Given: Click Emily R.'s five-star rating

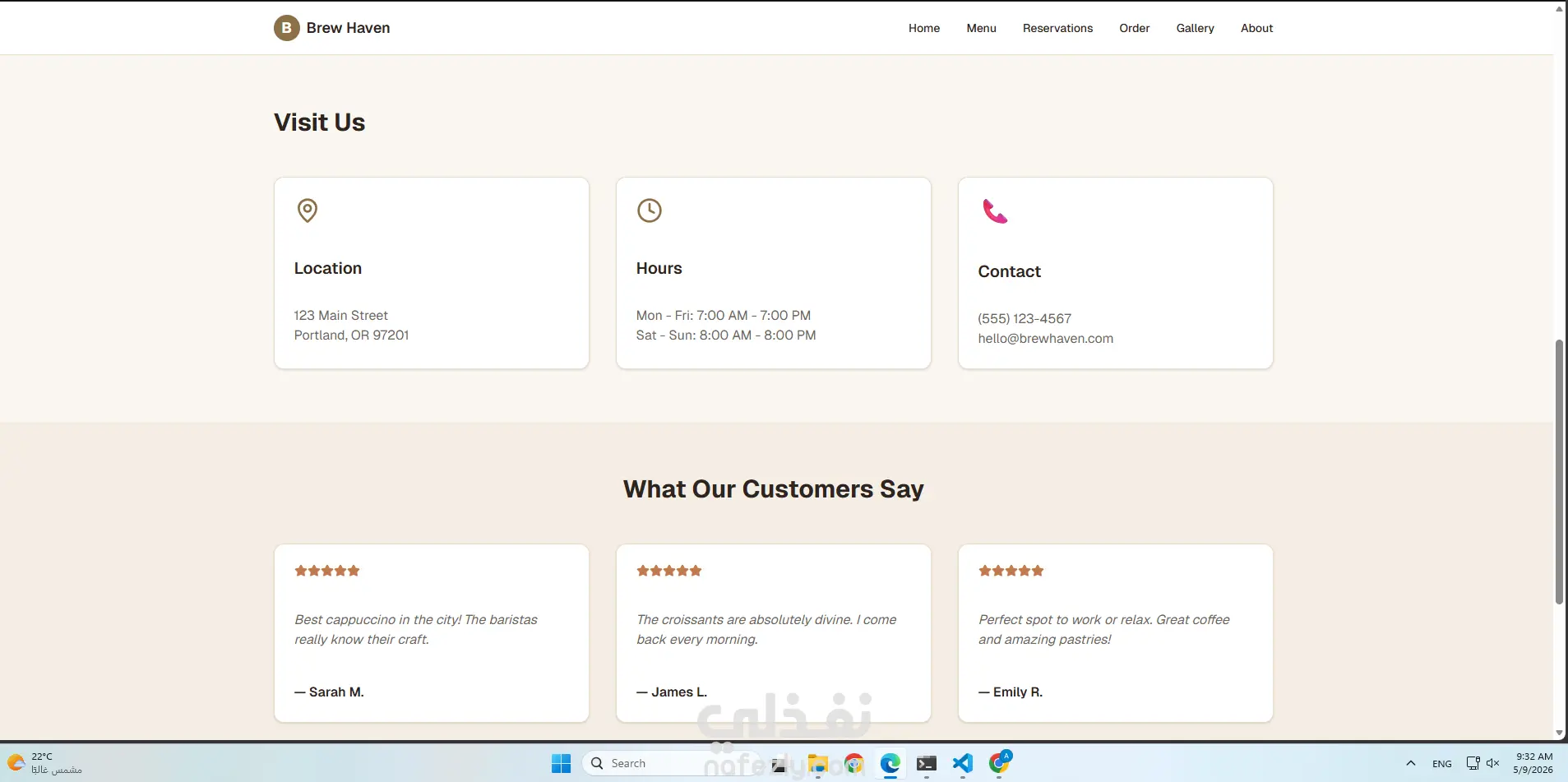Looking at the screenshot, I should point(1011,571).
